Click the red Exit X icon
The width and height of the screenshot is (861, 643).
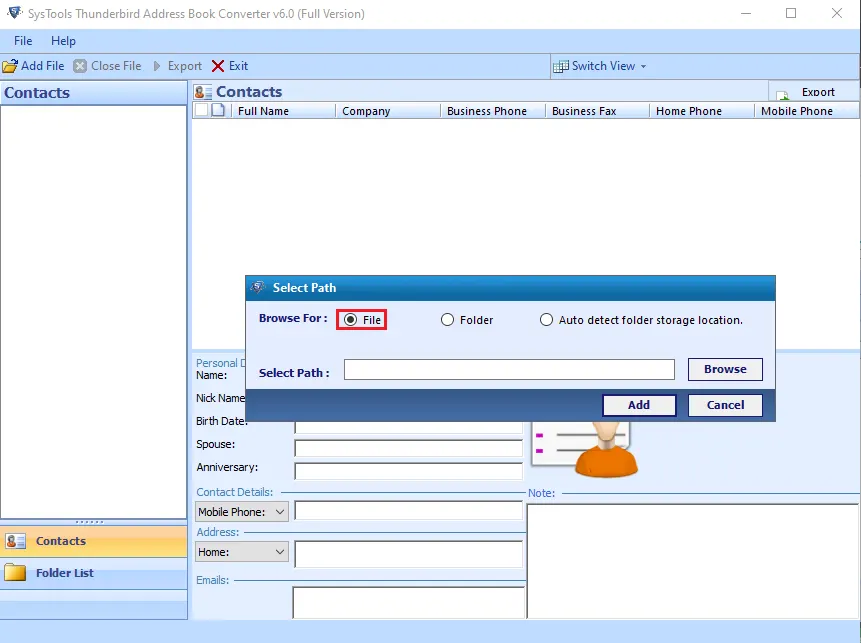tap(218, 66)
